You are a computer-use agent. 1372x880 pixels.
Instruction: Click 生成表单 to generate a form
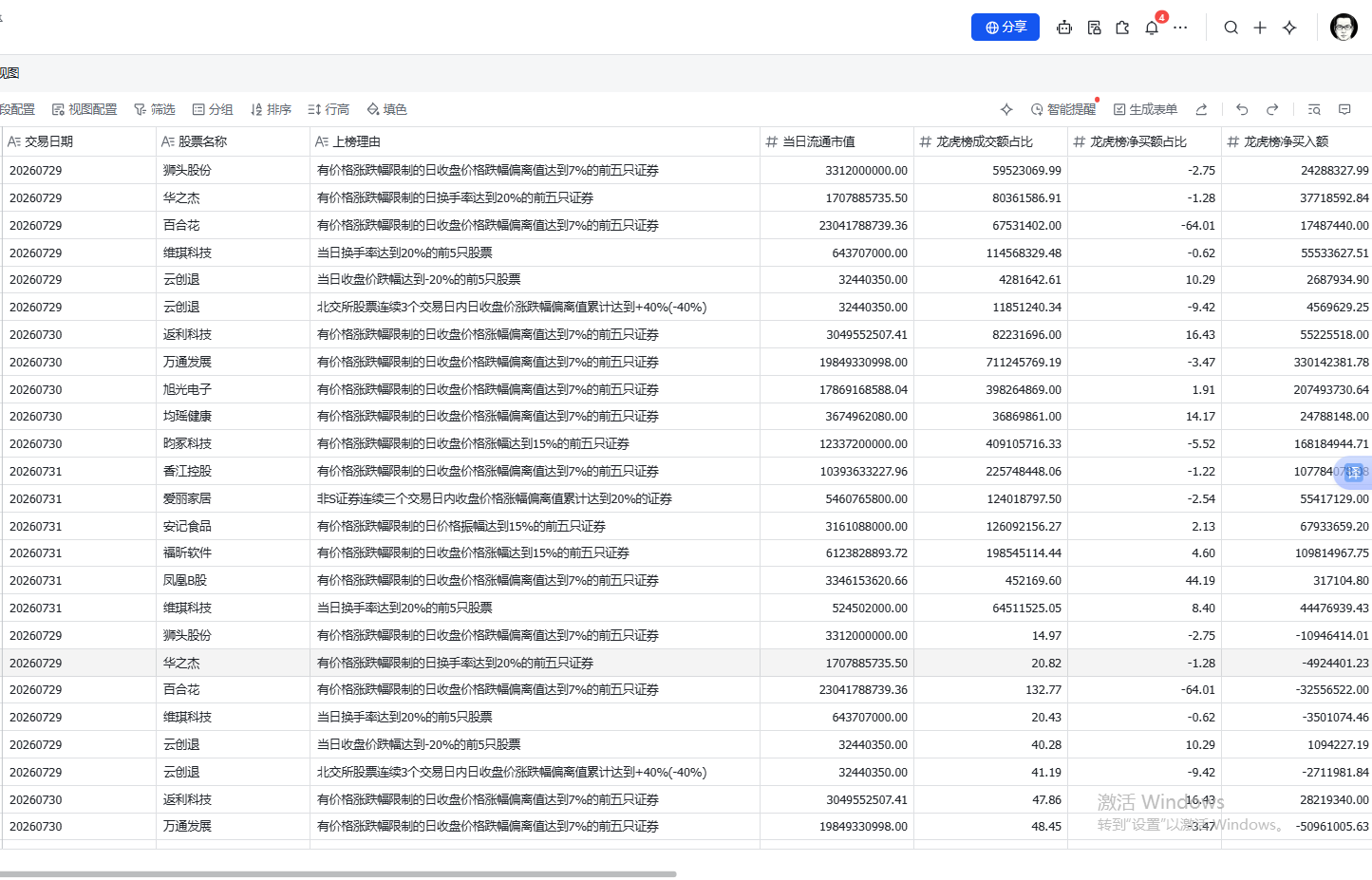click(1145, 109)
